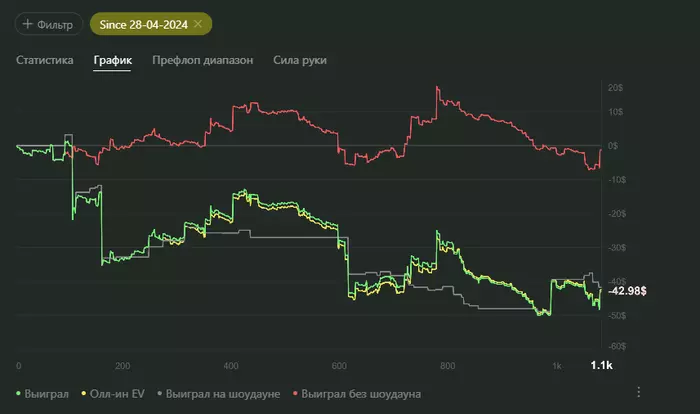Remove the Since 28-04-2024 filter chip

(198, 24)
